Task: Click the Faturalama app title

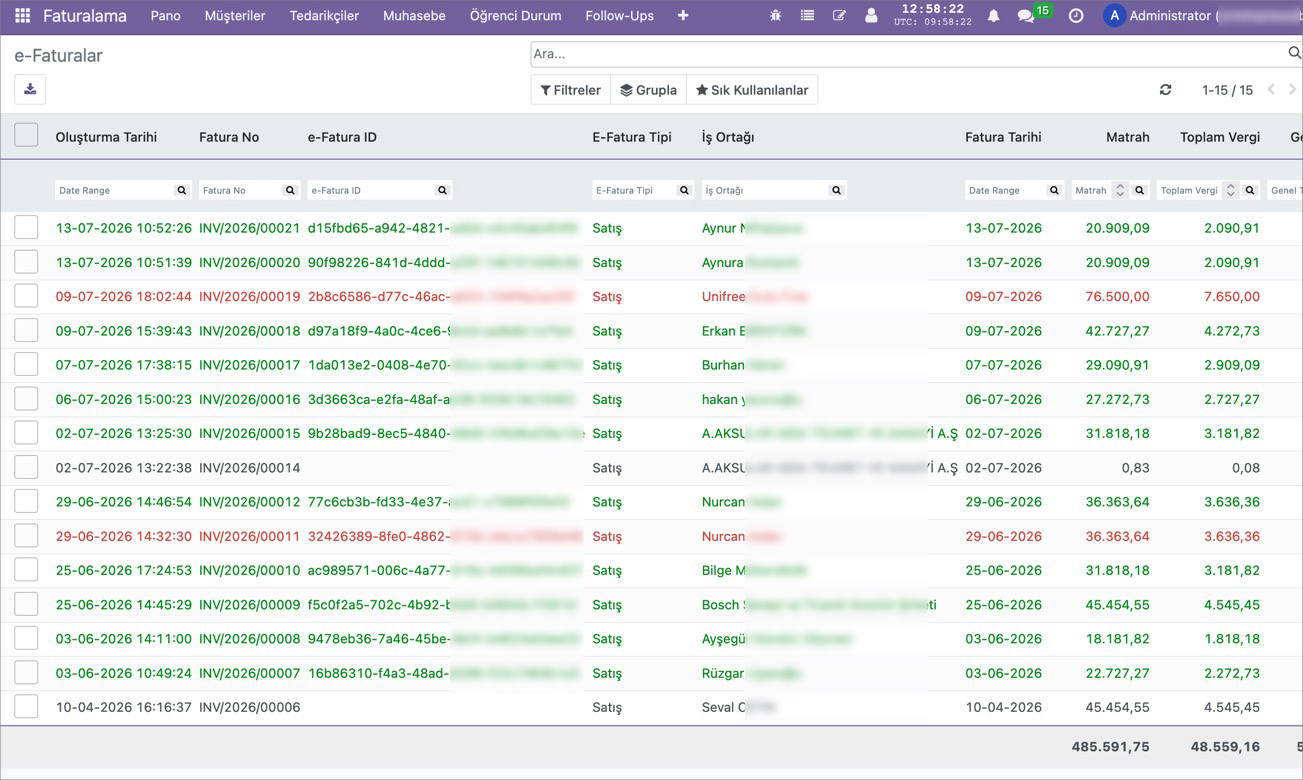Action: pos(87,16)
